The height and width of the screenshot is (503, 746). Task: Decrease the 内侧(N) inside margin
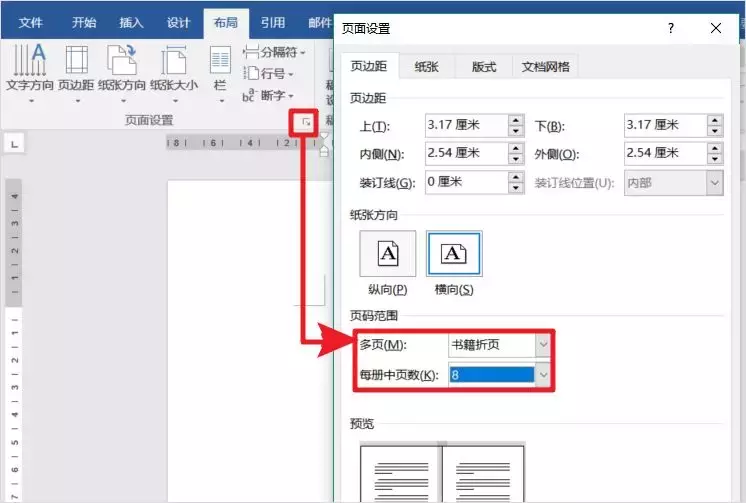click(516, 159)
